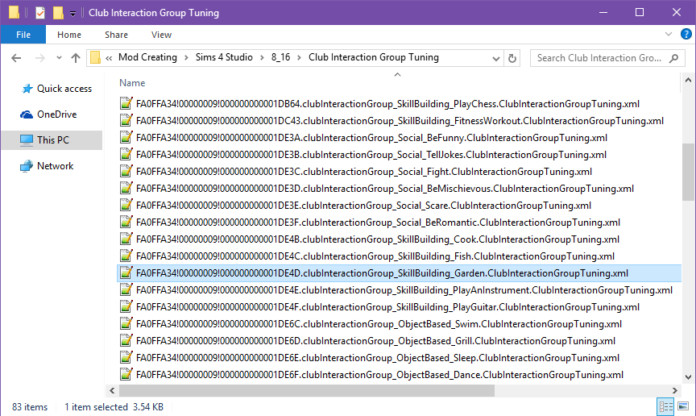
Task: Sort files by the Name column header
Action: pyautogui.click(x=132, y=83)
